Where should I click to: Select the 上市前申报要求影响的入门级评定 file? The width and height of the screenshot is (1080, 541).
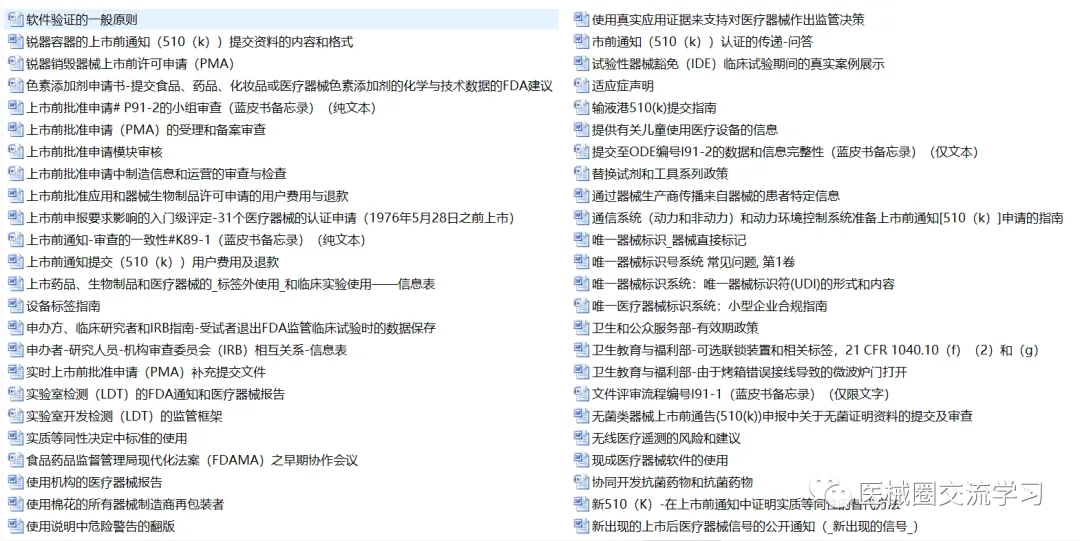[x=271, y=218]
